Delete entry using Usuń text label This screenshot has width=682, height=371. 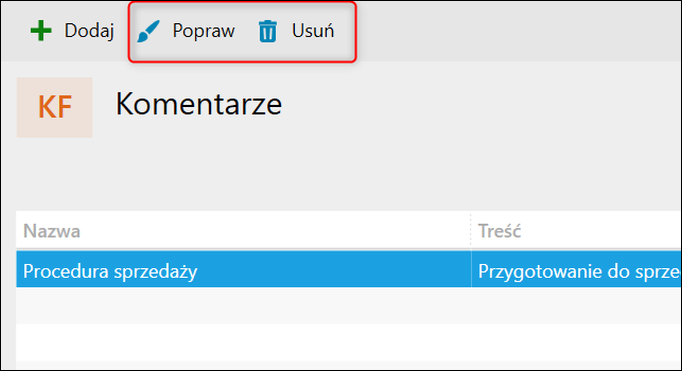coord(313,31)
